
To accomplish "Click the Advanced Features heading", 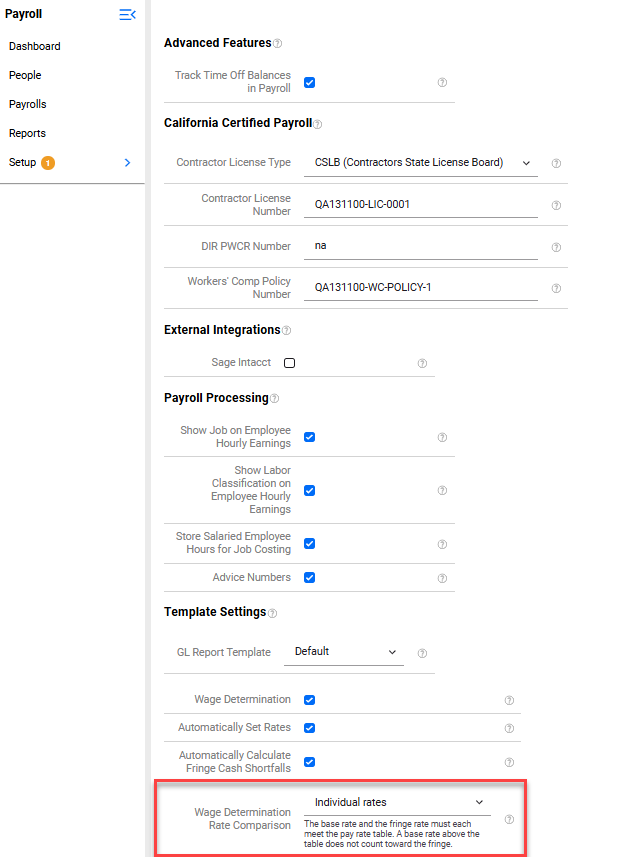I will [x=218, y=43].
